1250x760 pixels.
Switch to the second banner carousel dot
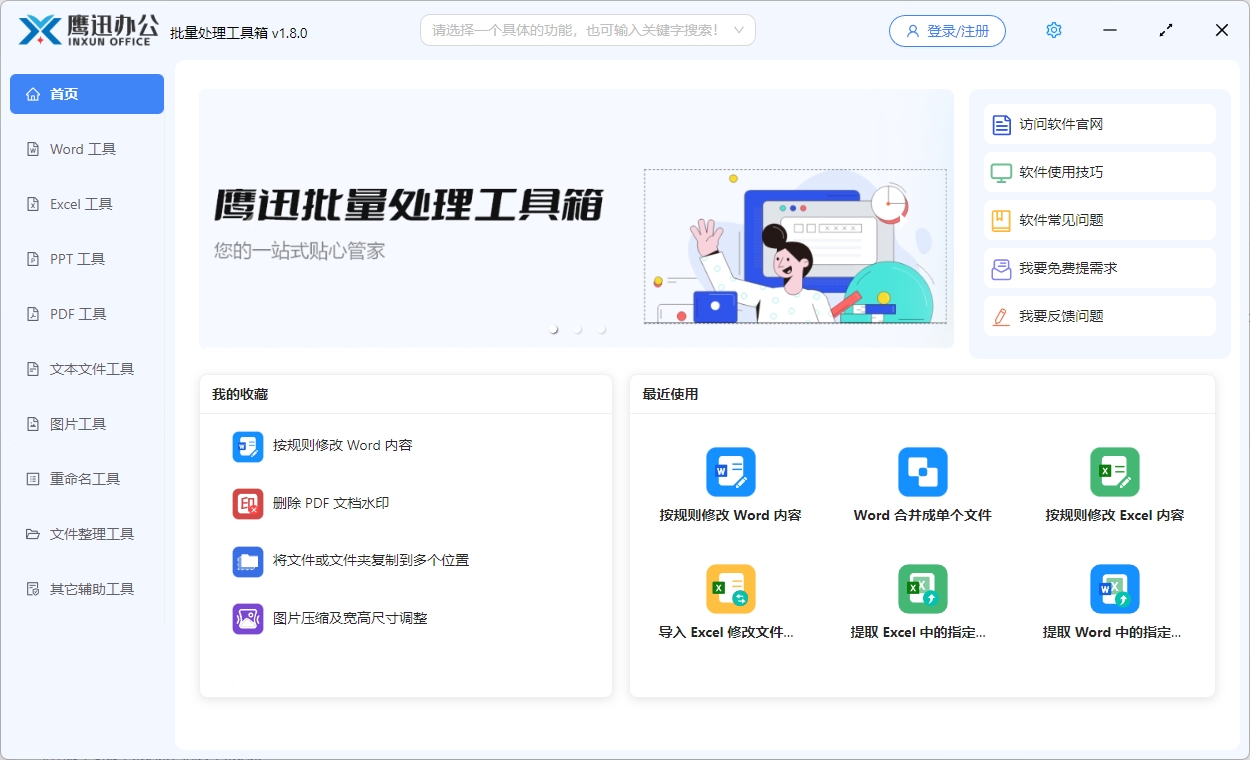point(578,329)
